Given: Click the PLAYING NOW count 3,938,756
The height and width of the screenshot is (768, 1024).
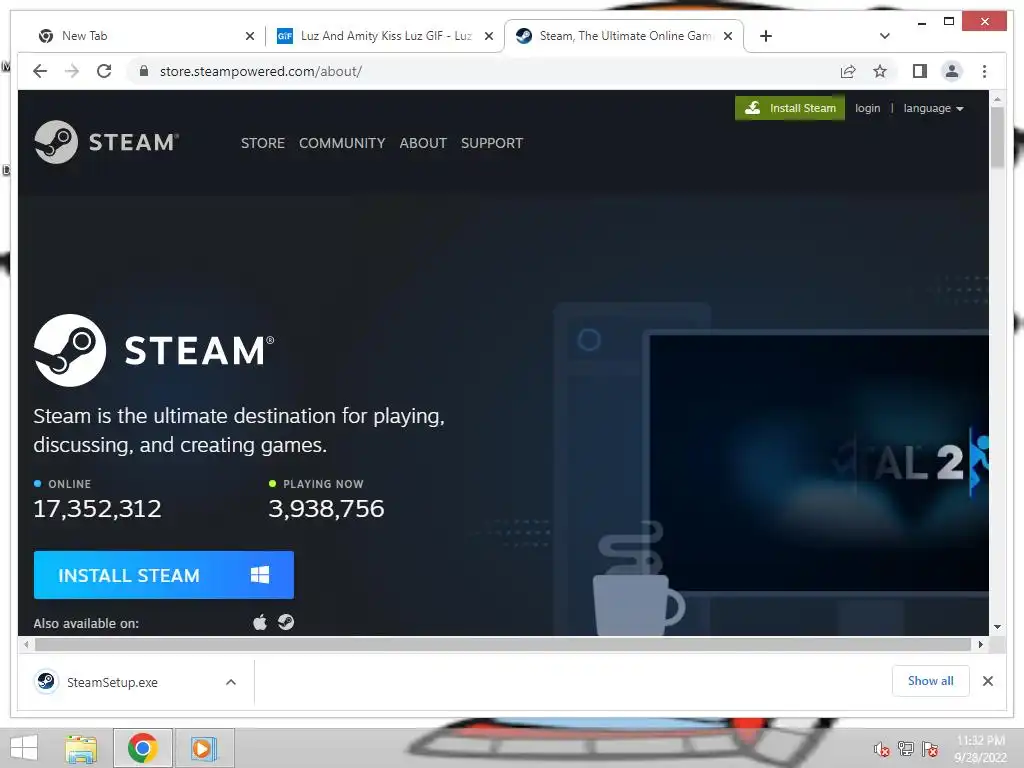Looking at the screenshot, I should tap(327, 509).
